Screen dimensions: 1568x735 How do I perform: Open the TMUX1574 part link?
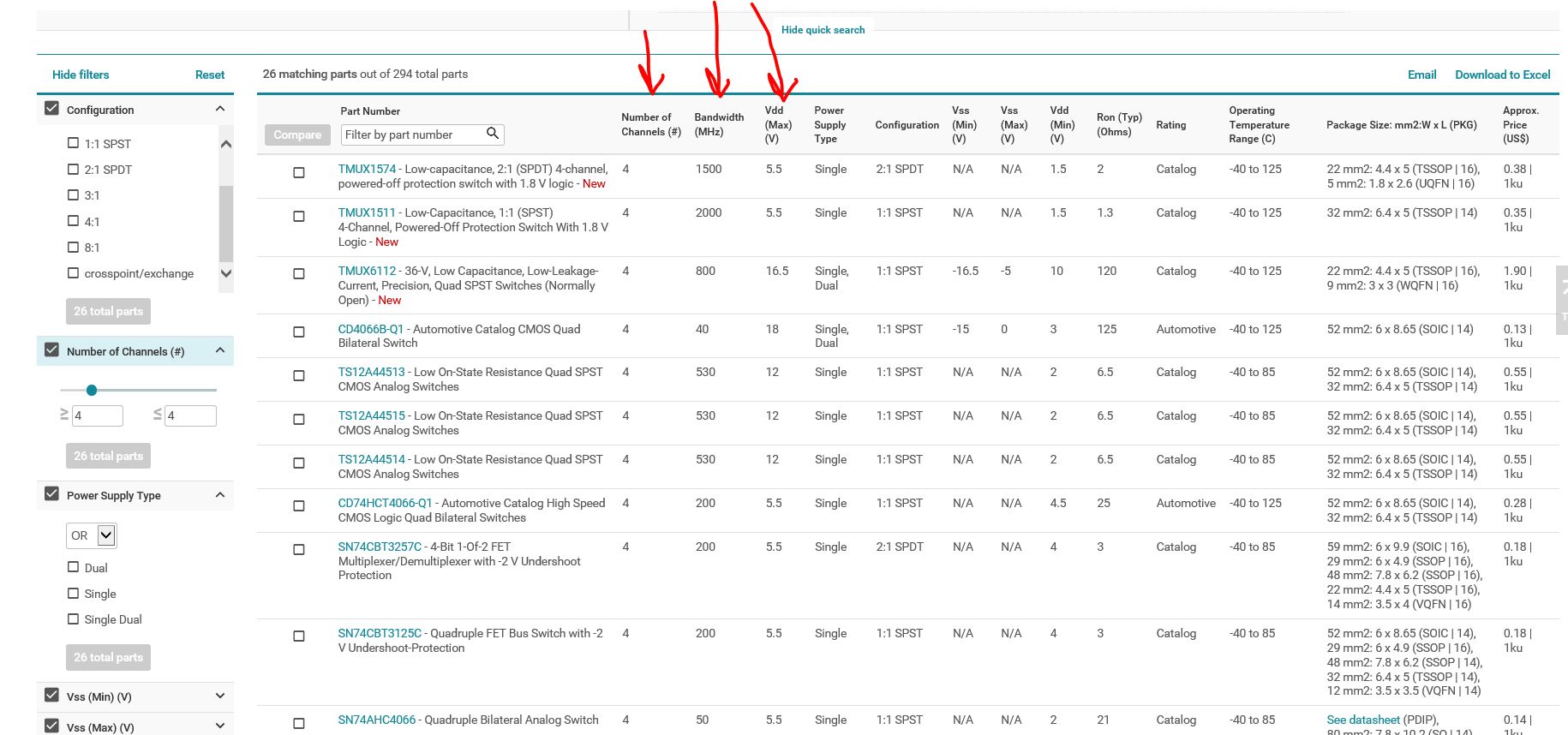tap(367, 169)
